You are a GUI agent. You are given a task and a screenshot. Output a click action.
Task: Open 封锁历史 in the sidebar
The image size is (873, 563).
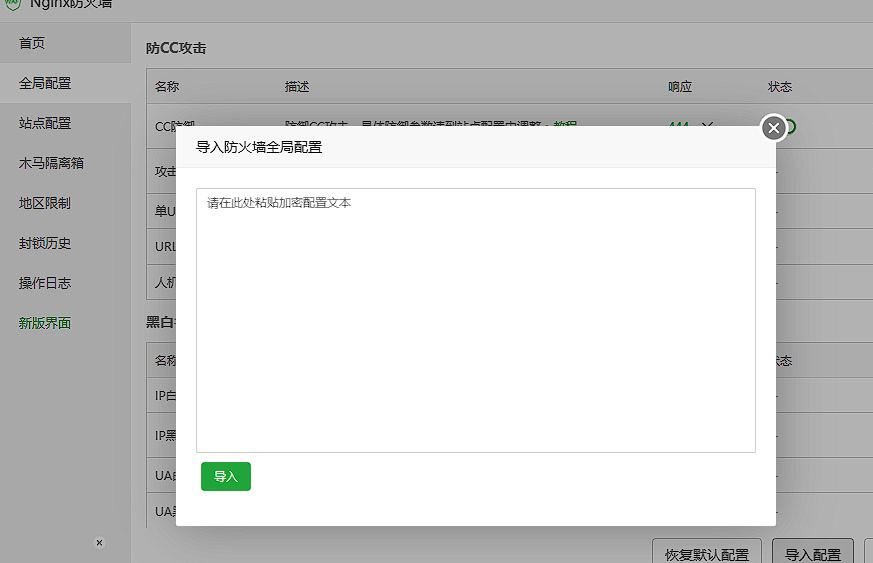pyautogui.click(x=45, y=243)
